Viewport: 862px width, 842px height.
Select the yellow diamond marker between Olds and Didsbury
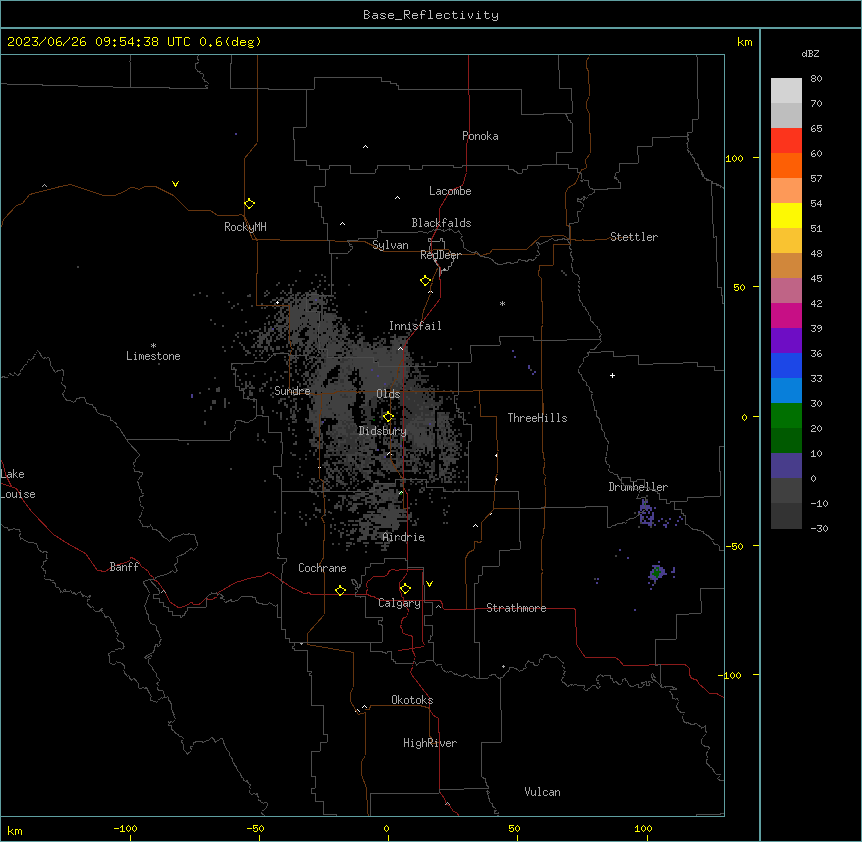coord(388,417)
